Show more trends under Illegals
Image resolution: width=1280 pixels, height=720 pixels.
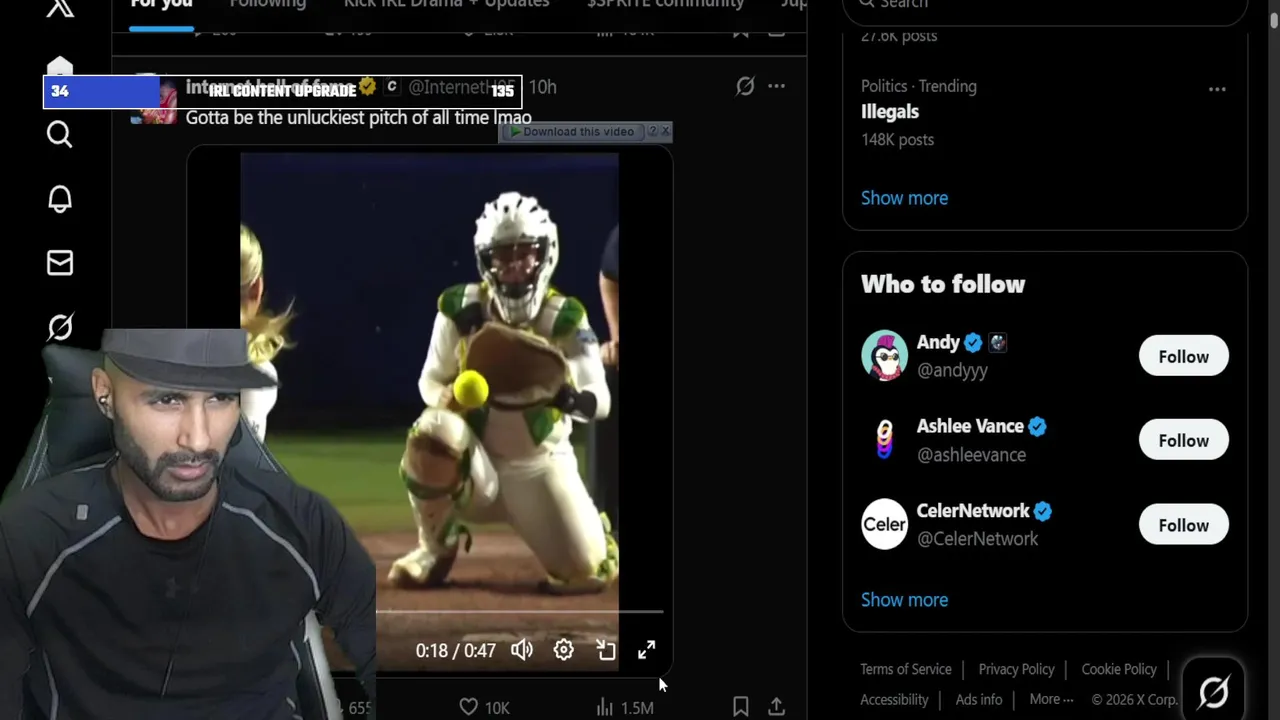point(904,198)
